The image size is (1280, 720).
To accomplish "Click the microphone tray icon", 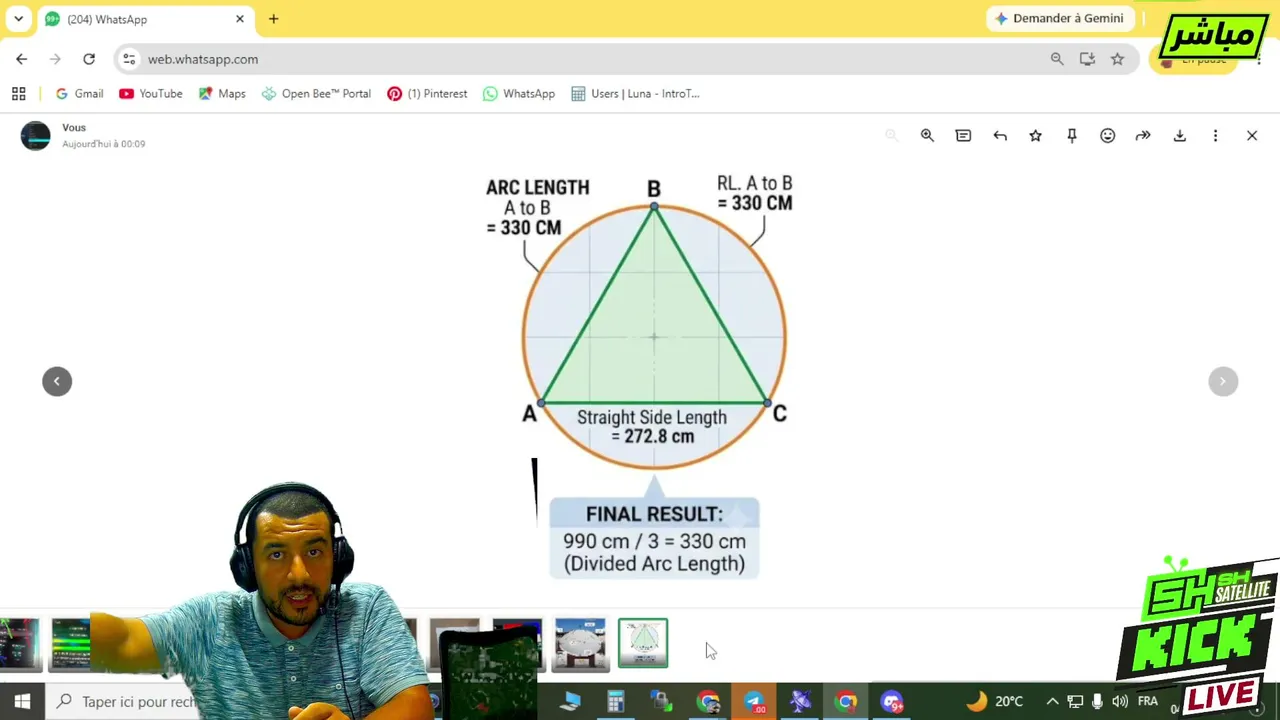I will 1097,702.
